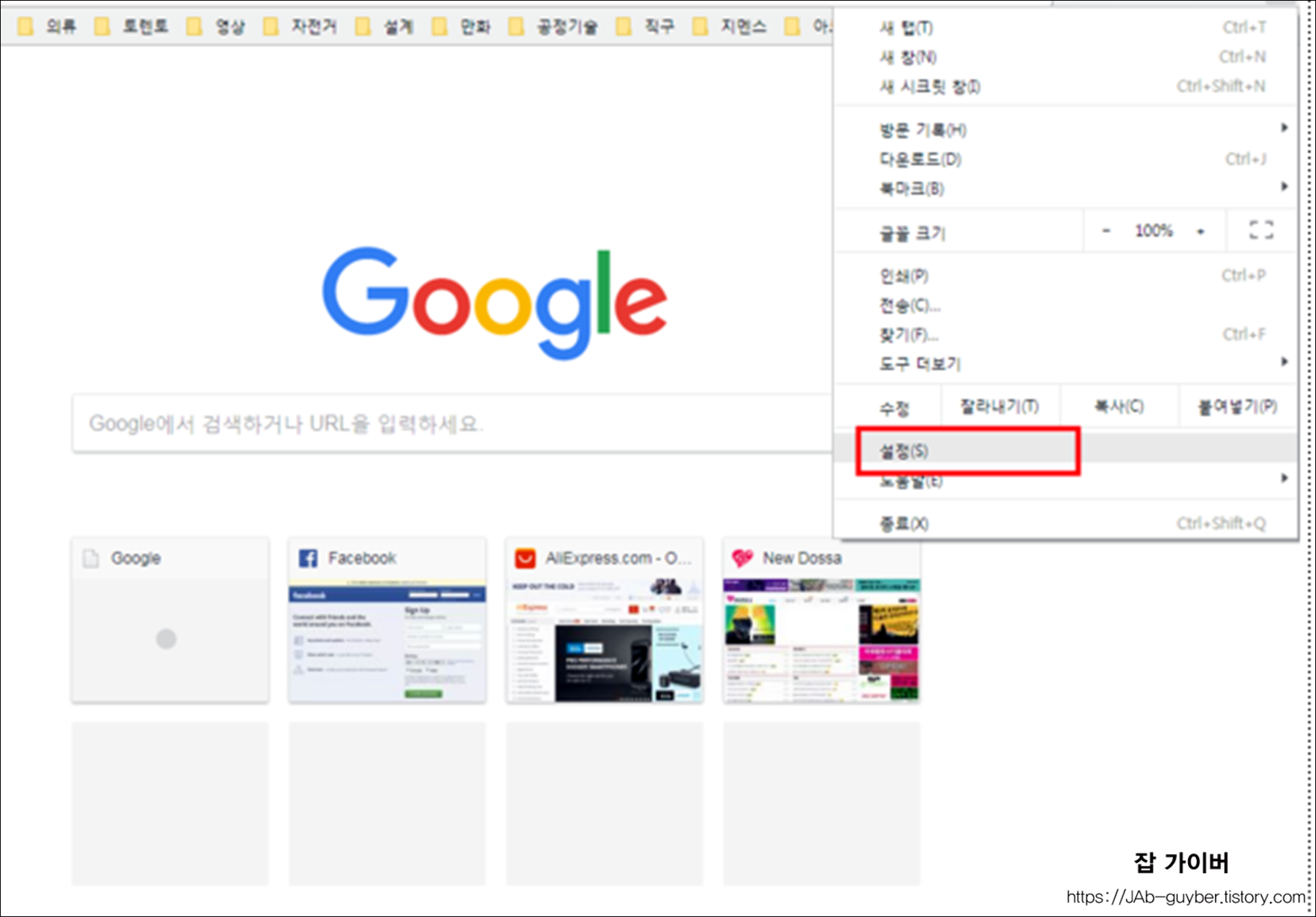The width and height of the screenshot is (1316, 917).
Task: Click the 붙여넣기(P) paste button
Action: coord(1237,407)
